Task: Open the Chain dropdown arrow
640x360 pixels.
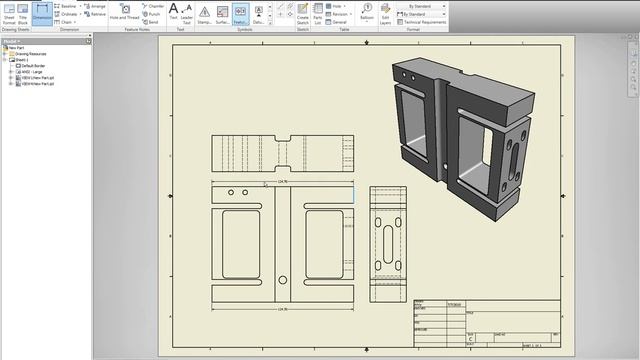Action: pos(75,22)
